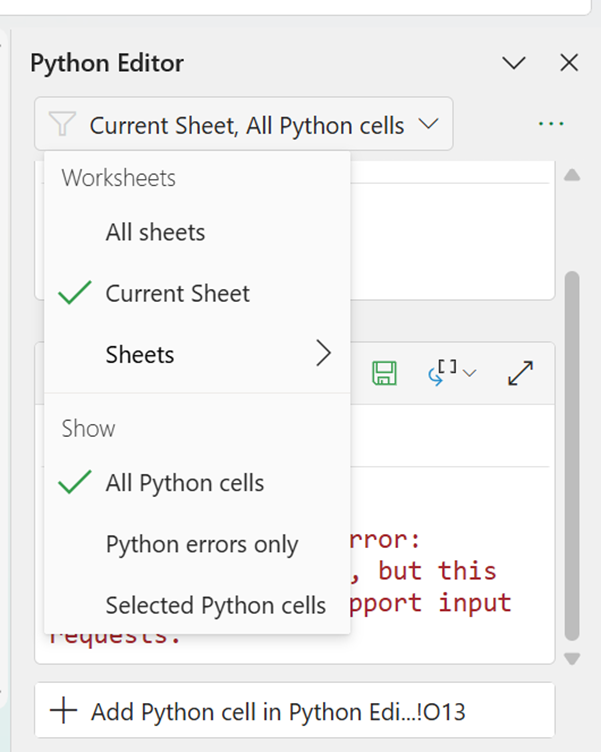Select the checked All Python cells option
This screenshot has height=752, width=601.
184,484
